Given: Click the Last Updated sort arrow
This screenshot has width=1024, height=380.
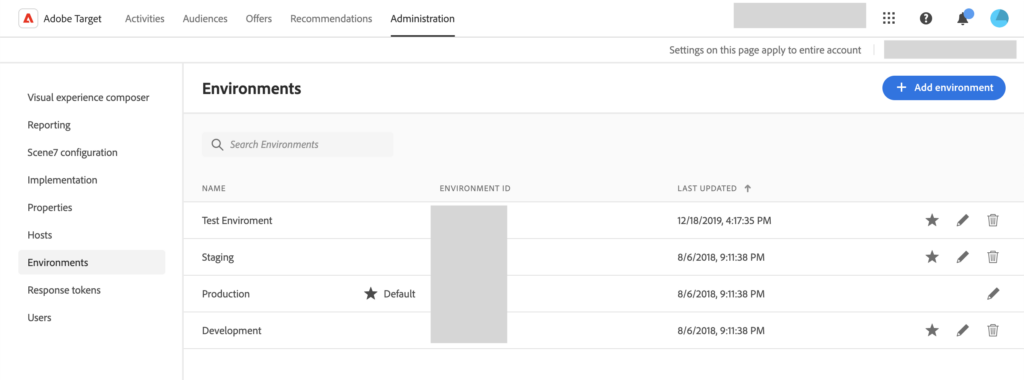Looking at the screenshot, I should (748, 188).
